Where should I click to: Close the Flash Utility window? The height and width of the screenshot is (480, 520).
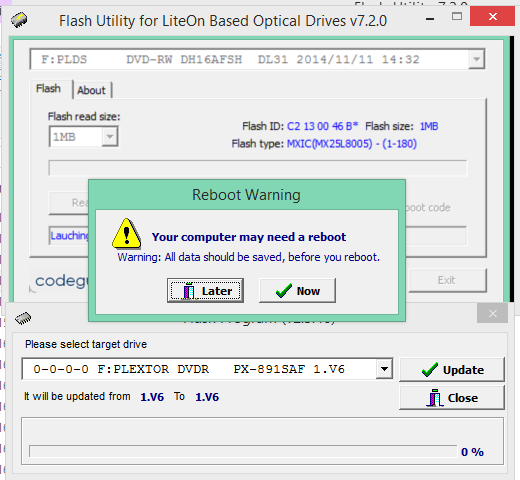pos(492,16)
